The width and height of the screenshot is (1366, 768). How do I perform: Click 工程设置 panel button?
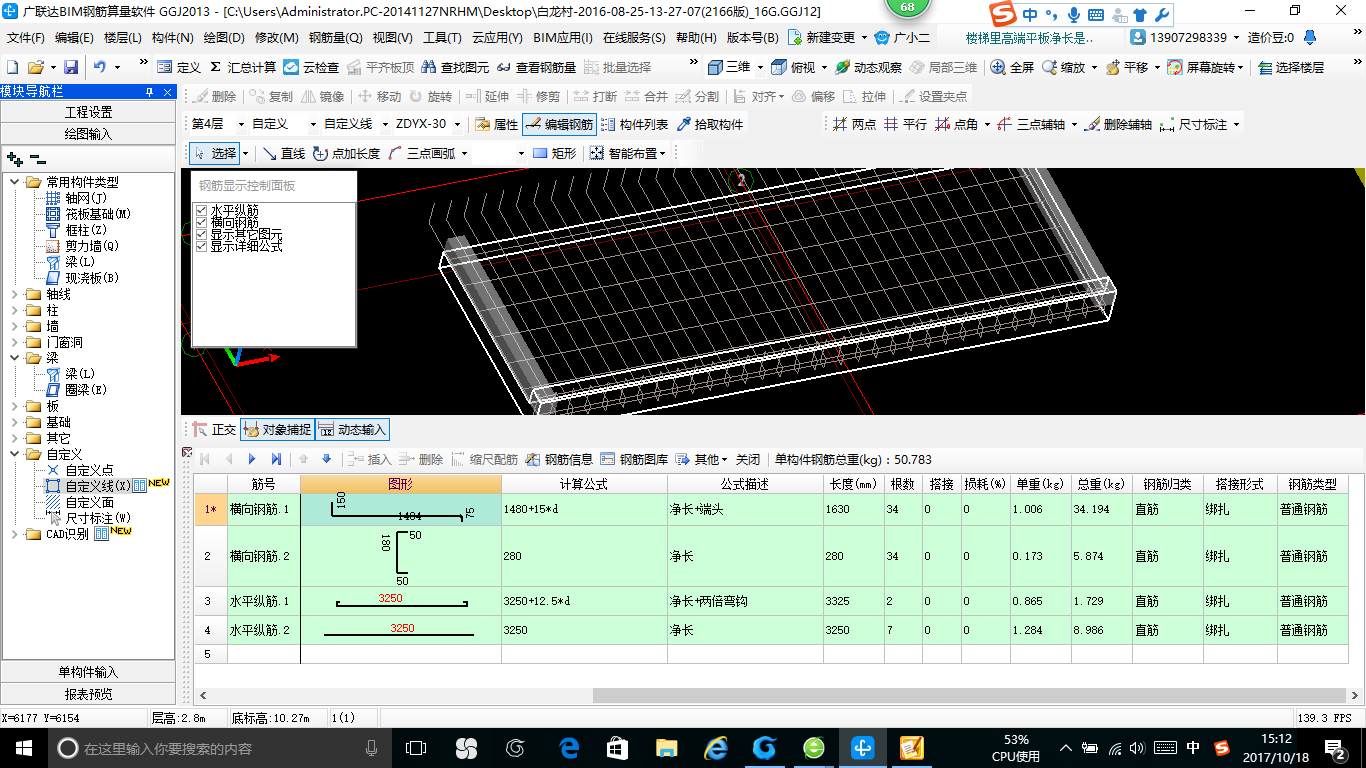click(x=88, y=112)
